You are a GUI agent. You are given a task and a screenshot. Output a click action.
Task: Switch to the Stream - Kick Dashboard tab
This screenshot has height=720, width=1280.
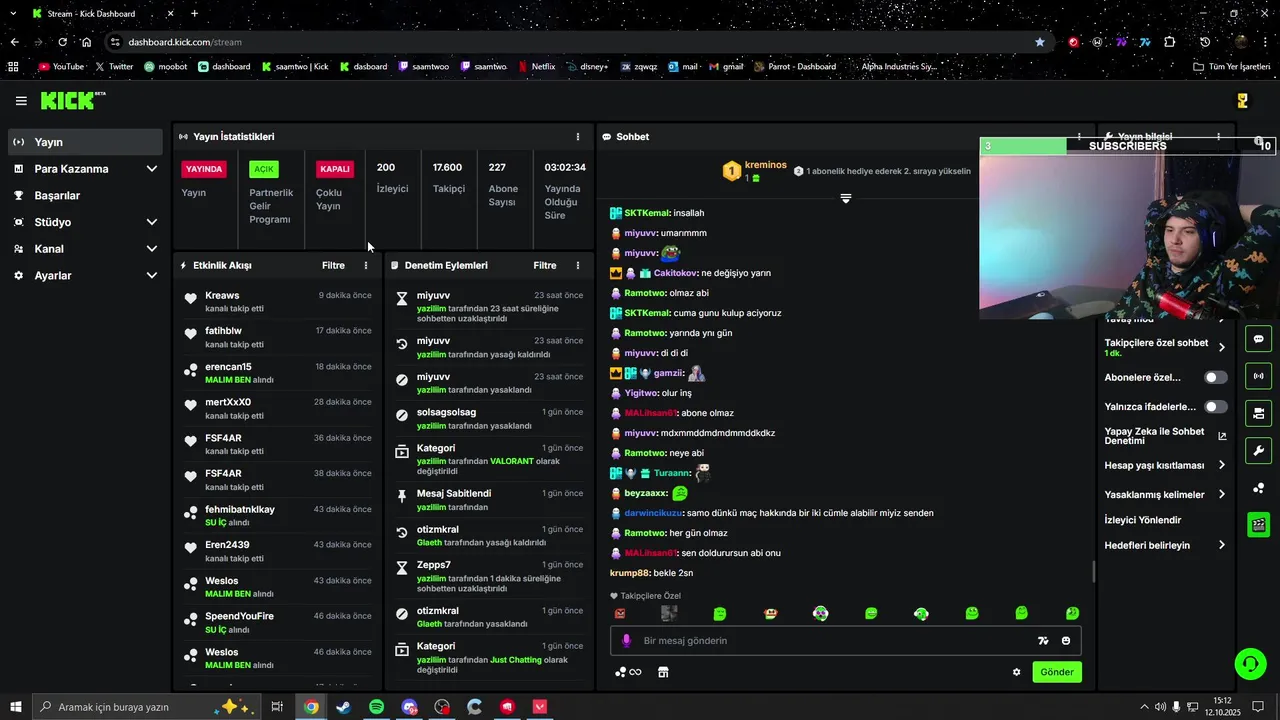[x=100, y=14]
